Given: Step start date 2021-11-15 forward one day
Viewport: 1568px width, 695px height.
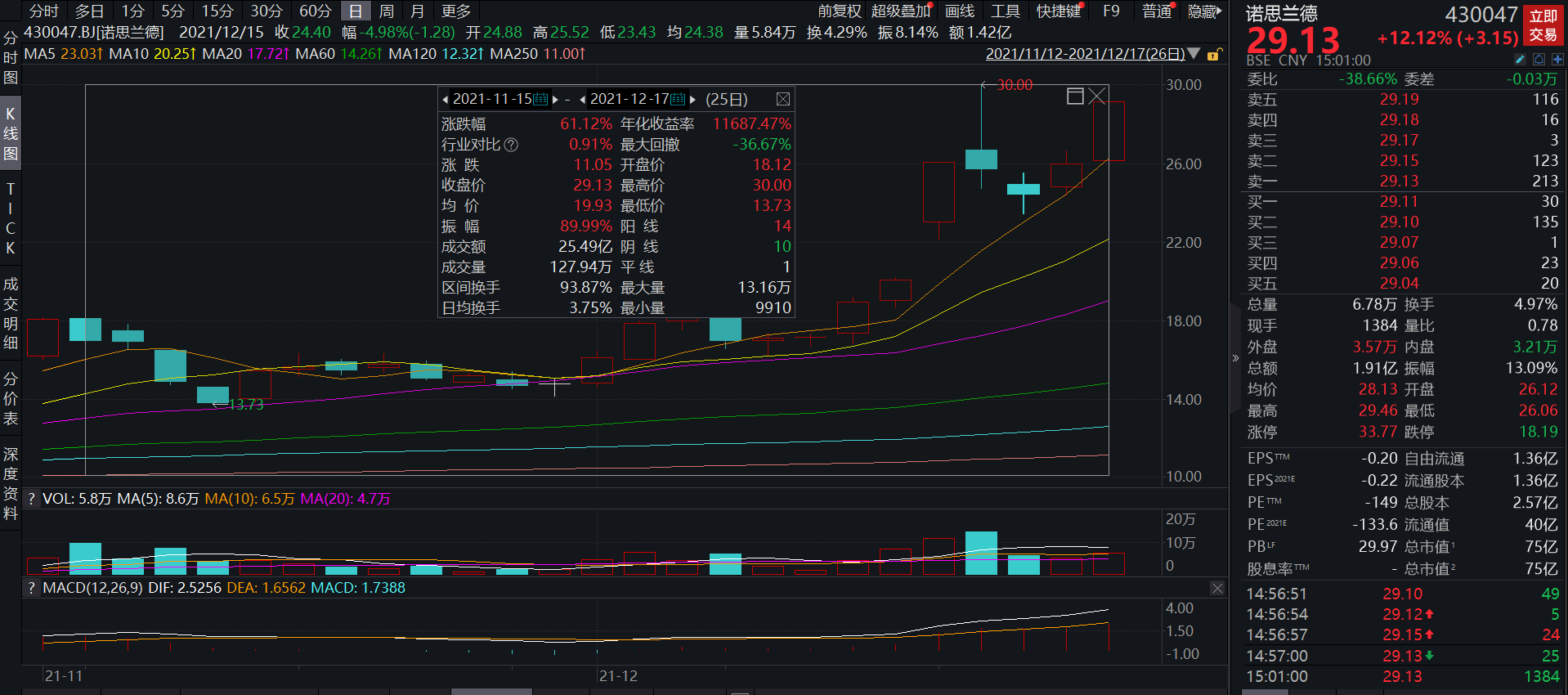Looking at the screenshot, I should [555, 99].
